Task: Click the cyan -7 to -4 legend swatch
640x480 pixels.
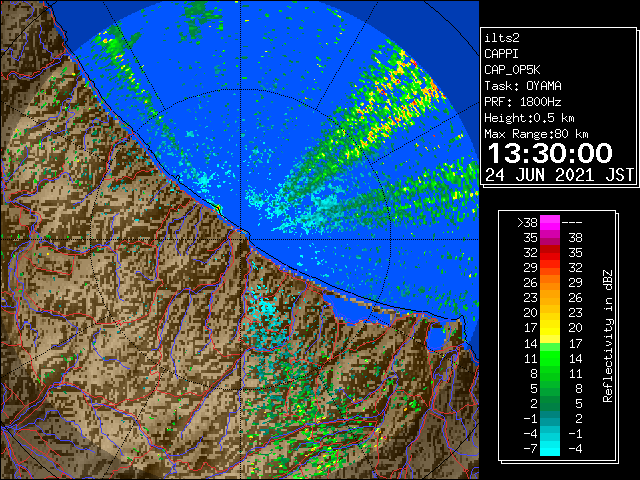Action: click(x=550, y=448)
